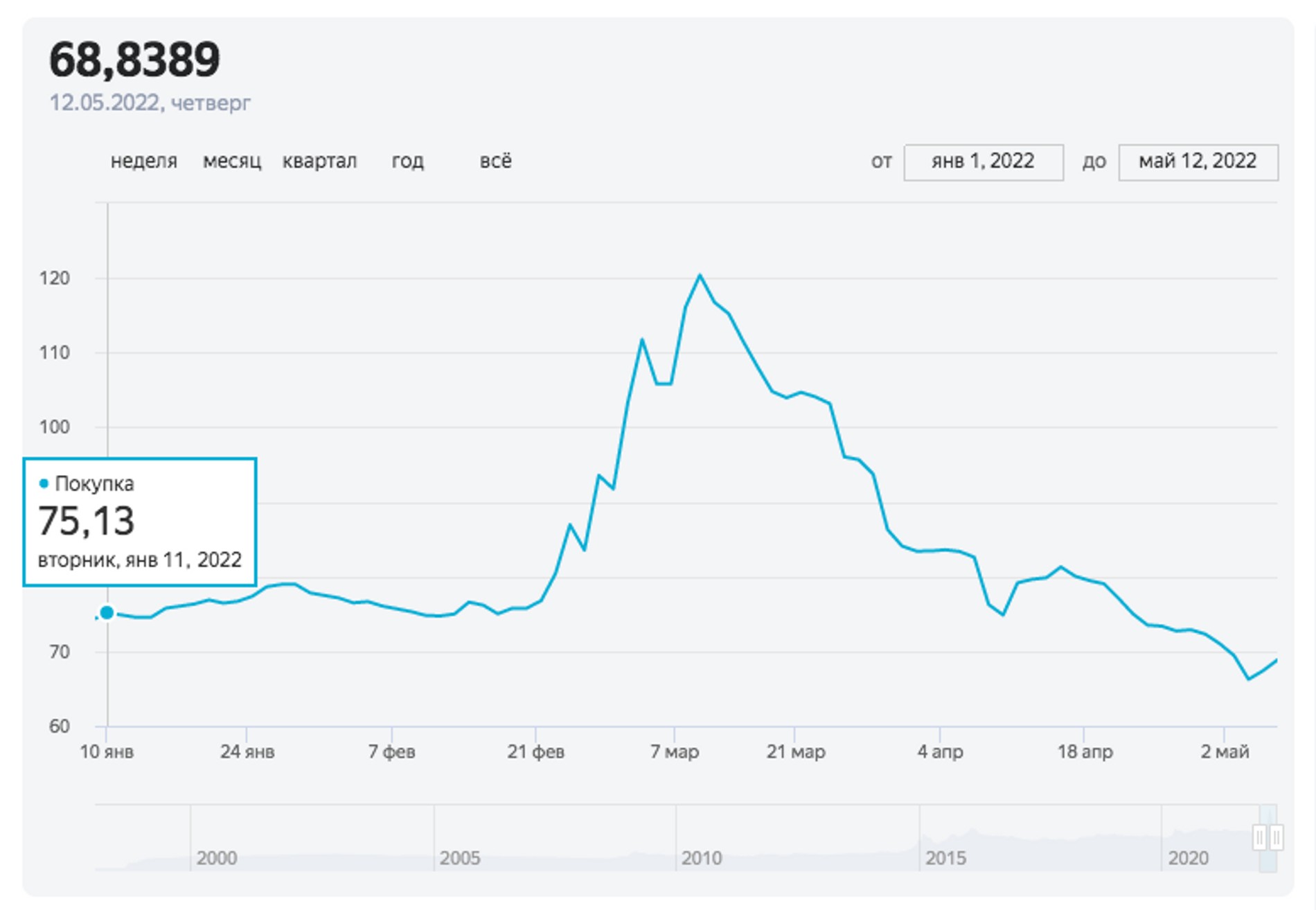Image resolution: width=1316 pixels, height=910 pixels.
Task: Set chart period to "год"
Action: [407, 161]
